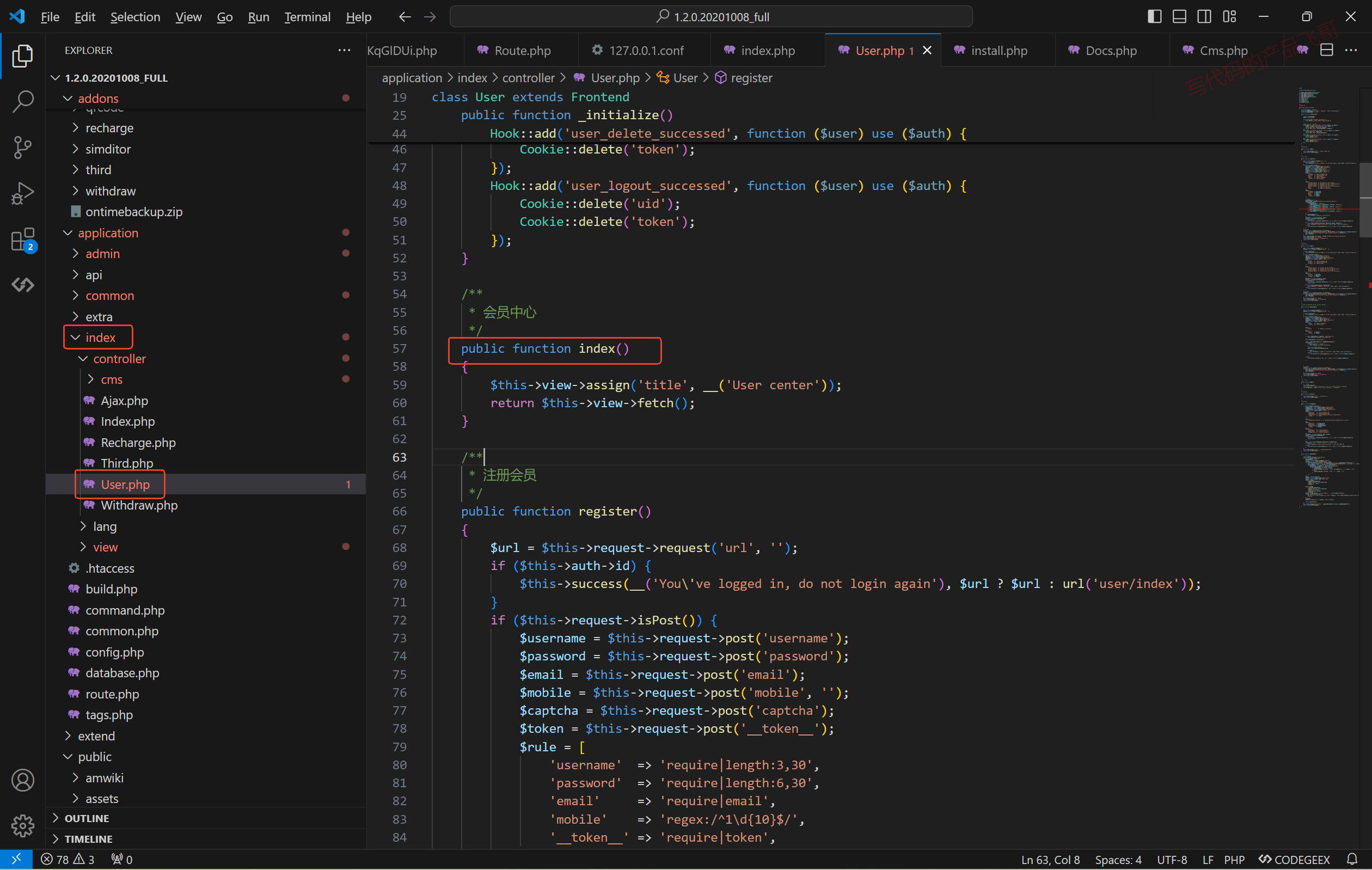
Task: Toggle primary side bar visibility
Action: 1154,16
